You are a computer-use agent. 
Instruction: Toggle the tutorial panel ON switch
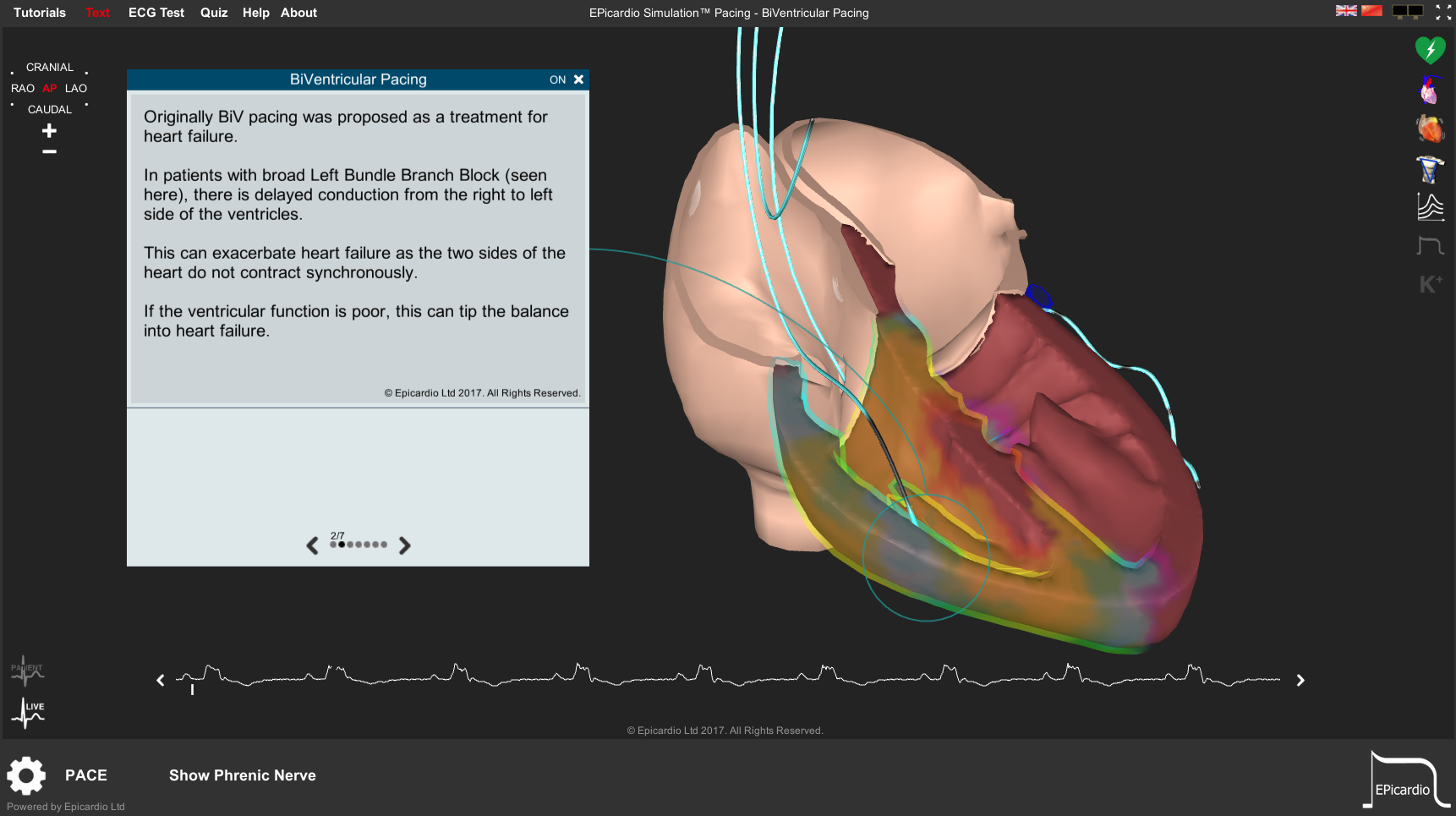point(557,79)
